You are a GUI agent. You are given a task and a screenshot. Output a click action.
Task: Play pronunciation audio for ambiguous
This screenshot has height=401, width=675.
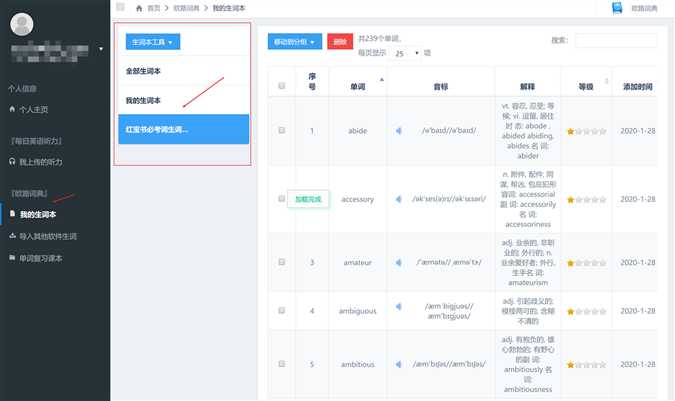coord(399,306)
